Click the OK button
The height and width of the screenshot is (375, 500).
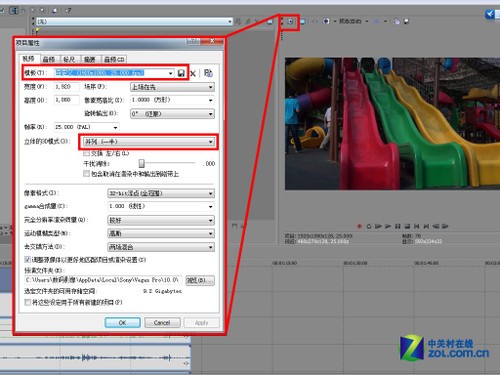[x=122, y=323]
